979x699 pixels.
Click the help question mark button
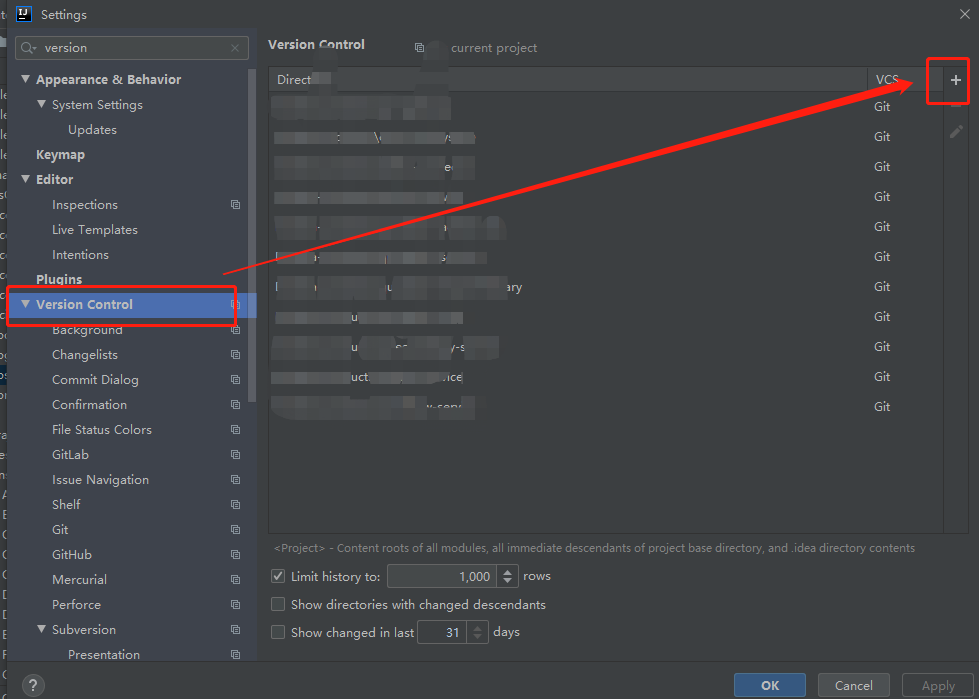pyautogui.click(x=33, y=686)
